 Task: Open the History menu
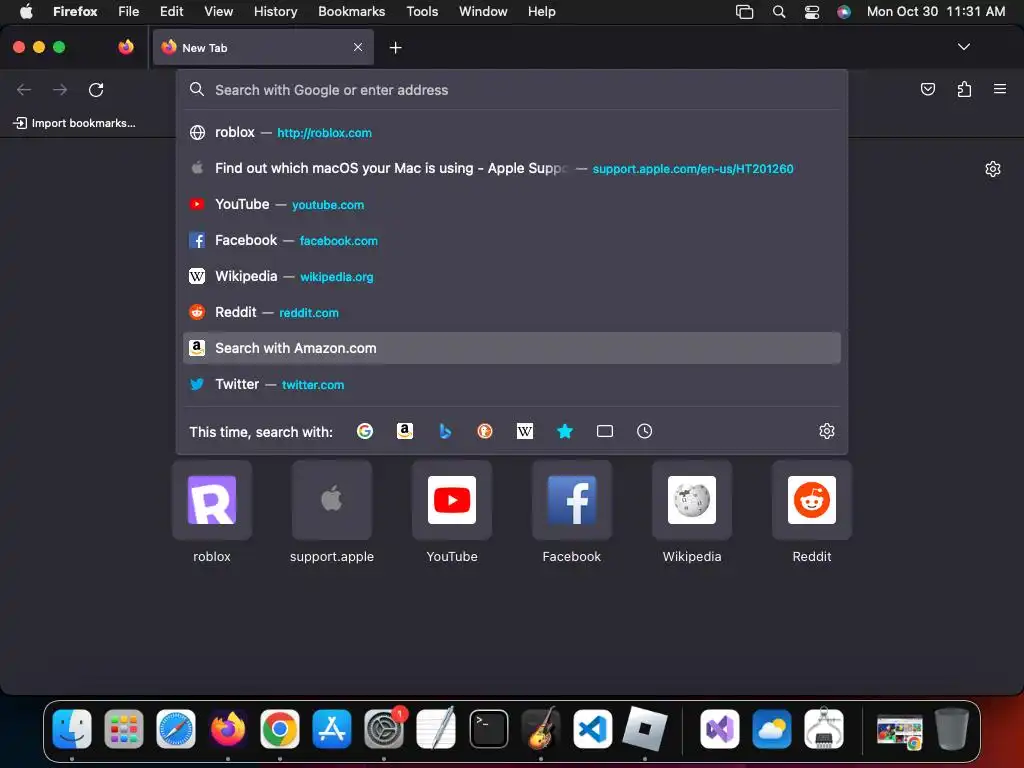coord(275,11)
